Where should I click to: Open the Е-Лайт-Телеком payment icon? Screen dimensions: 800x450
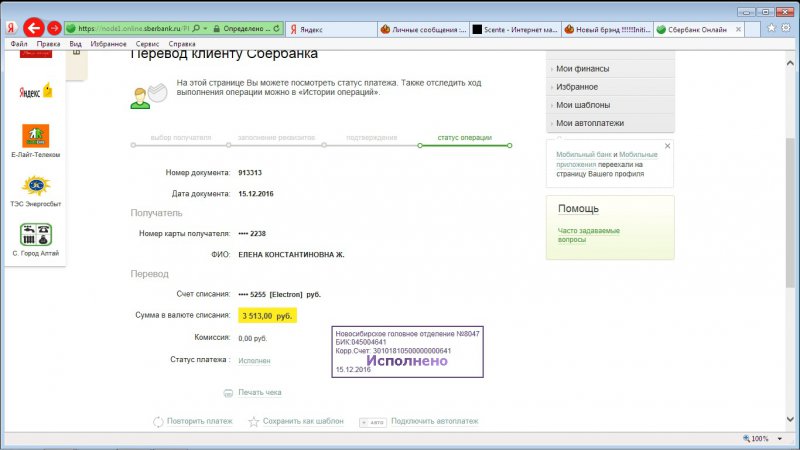click(36, 136)
